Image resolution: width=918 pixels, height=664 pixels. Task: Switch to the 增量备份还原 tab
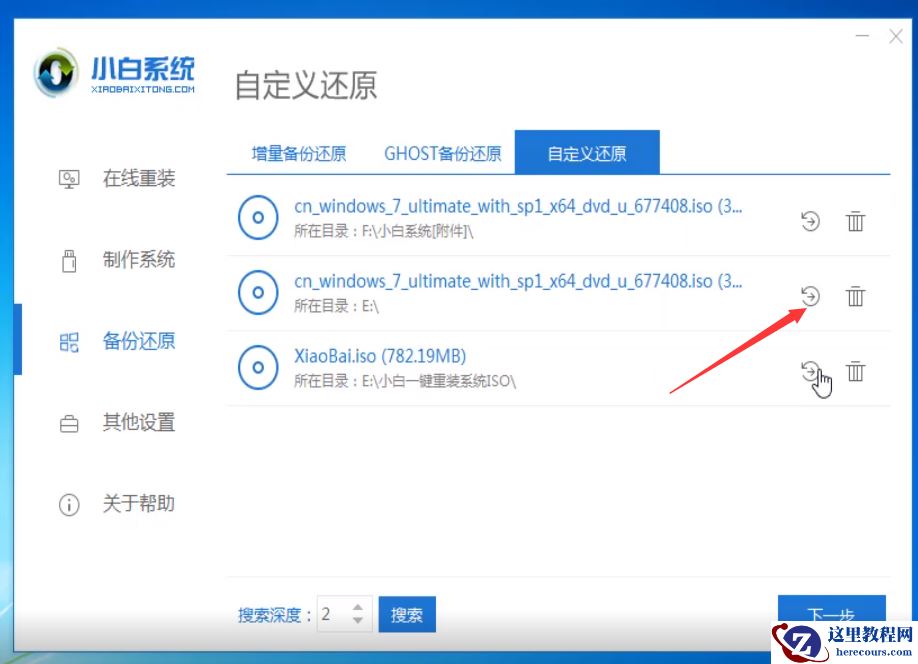297,152
